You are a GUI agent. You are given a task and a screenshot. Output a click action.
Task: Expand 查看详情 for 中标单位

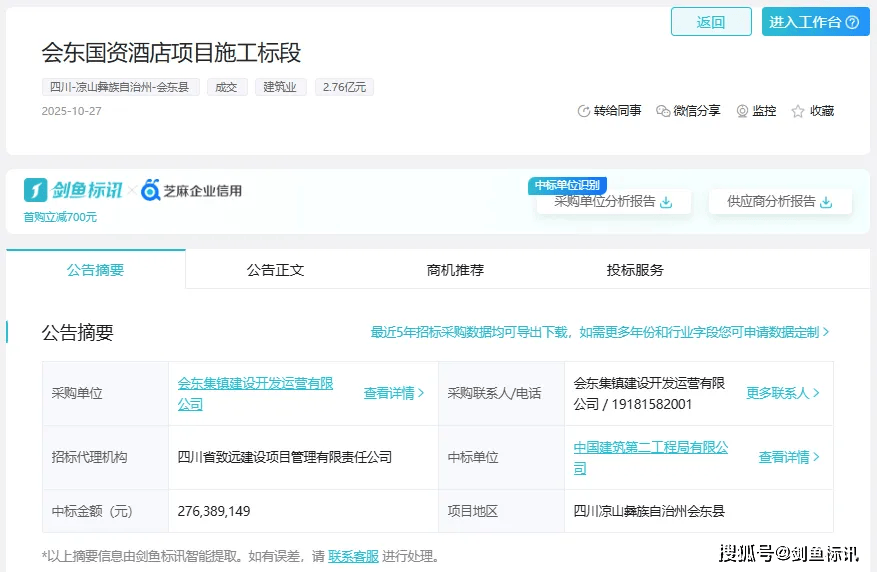[x=789, y=457]
